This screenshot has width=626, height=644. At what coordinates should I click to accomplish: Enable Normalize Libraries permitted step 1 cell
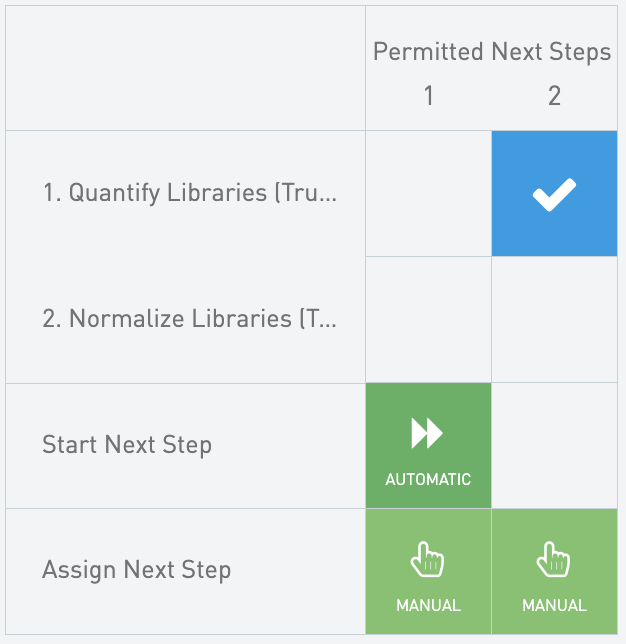point(428,320)
